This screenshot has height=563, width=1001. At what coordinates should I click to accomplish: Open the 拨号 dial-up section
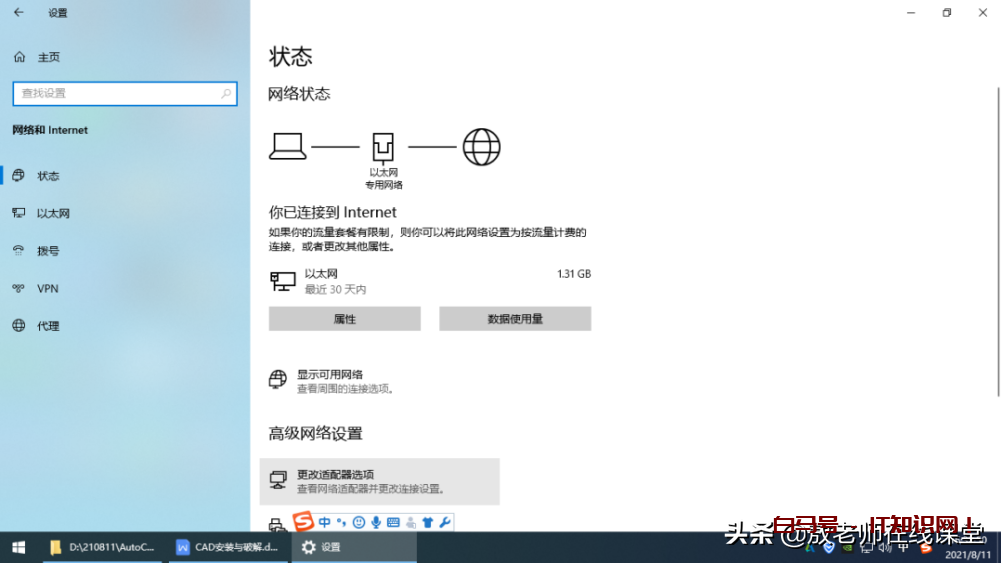125,251
